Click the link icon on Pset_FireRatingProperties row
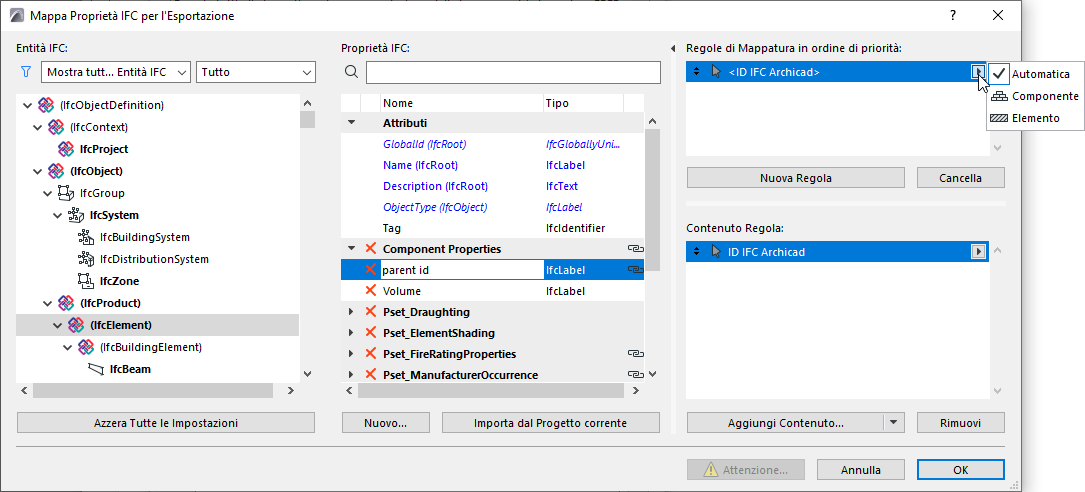The height and width of the screenshot is (492, 1085). 634,354
